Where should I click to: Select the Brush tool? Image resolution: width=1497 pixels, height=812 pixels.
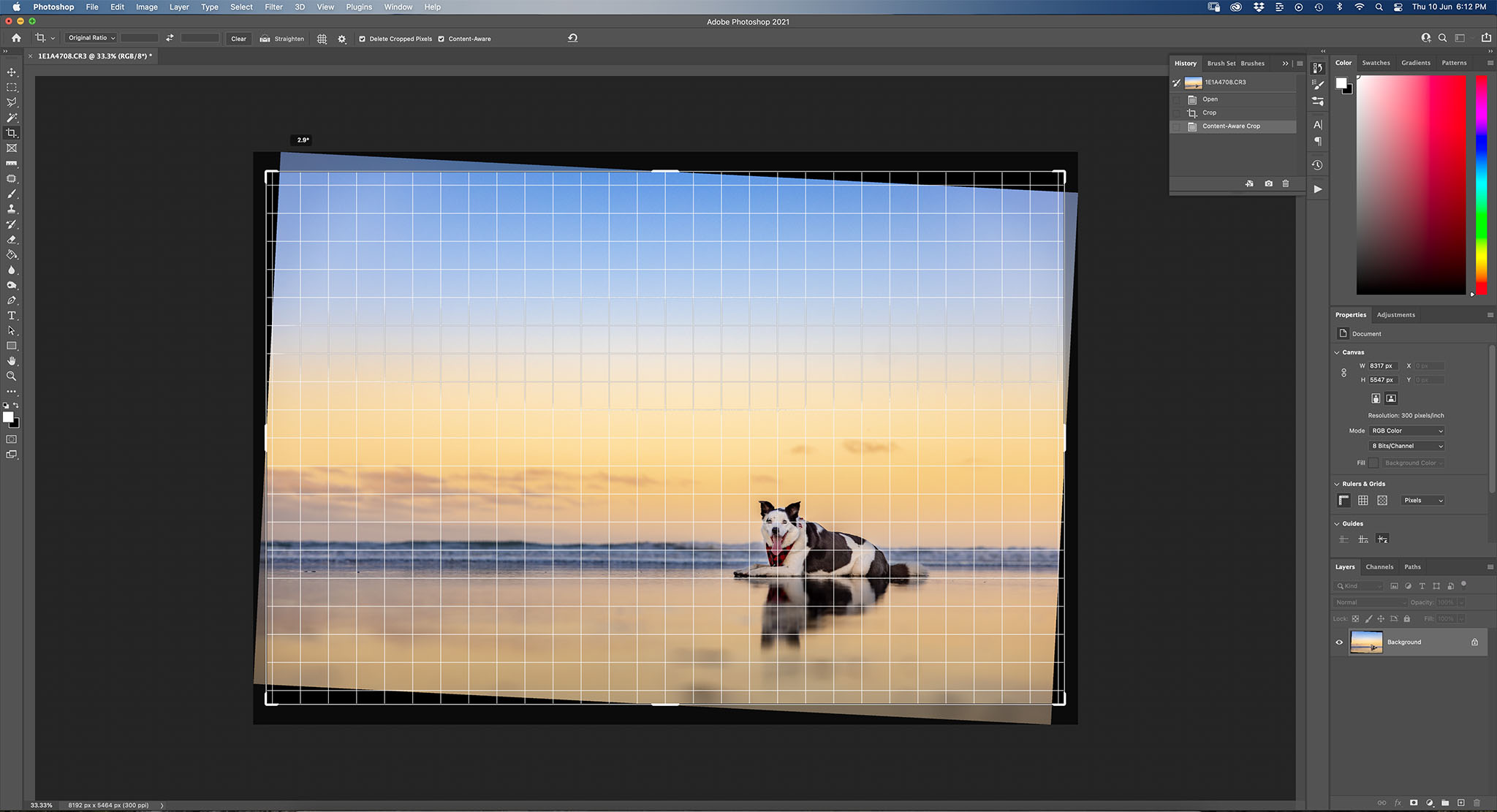[x=12, y=194]
